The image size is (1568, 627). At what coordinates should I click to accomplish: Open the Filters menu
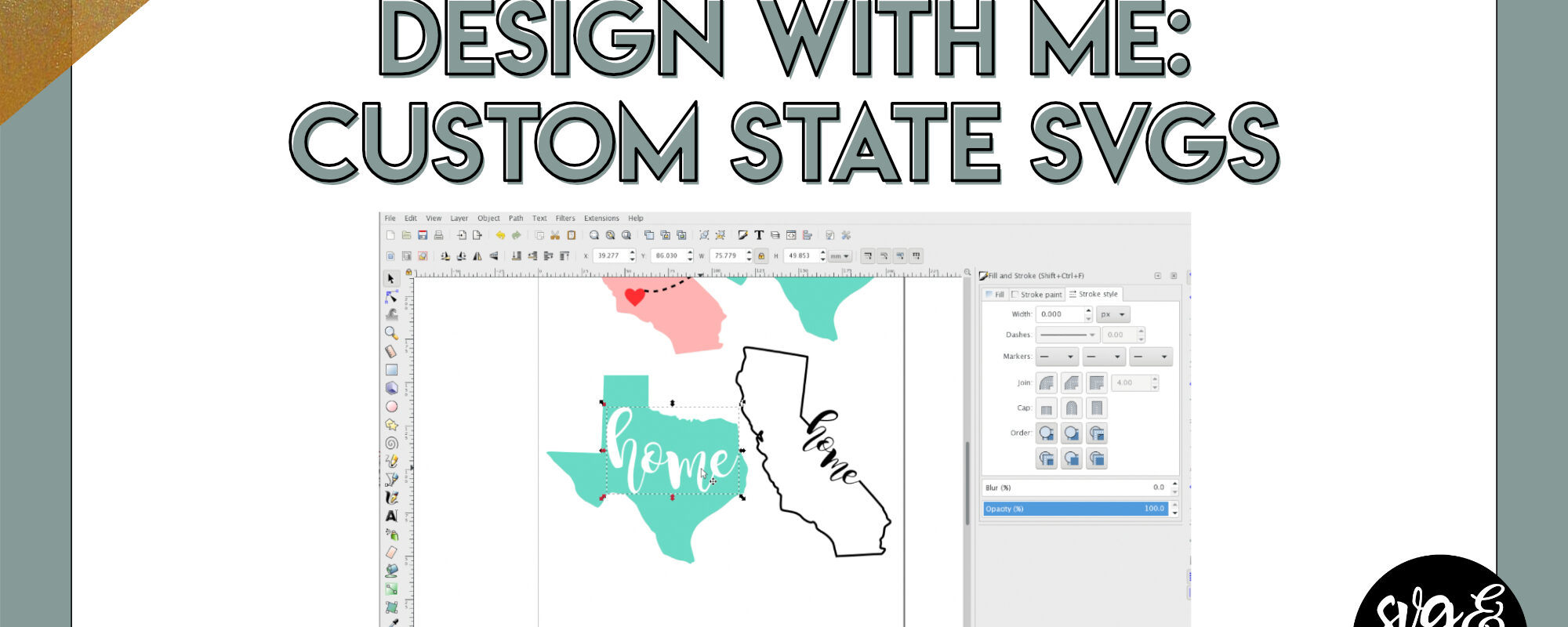tap(565, 219)
